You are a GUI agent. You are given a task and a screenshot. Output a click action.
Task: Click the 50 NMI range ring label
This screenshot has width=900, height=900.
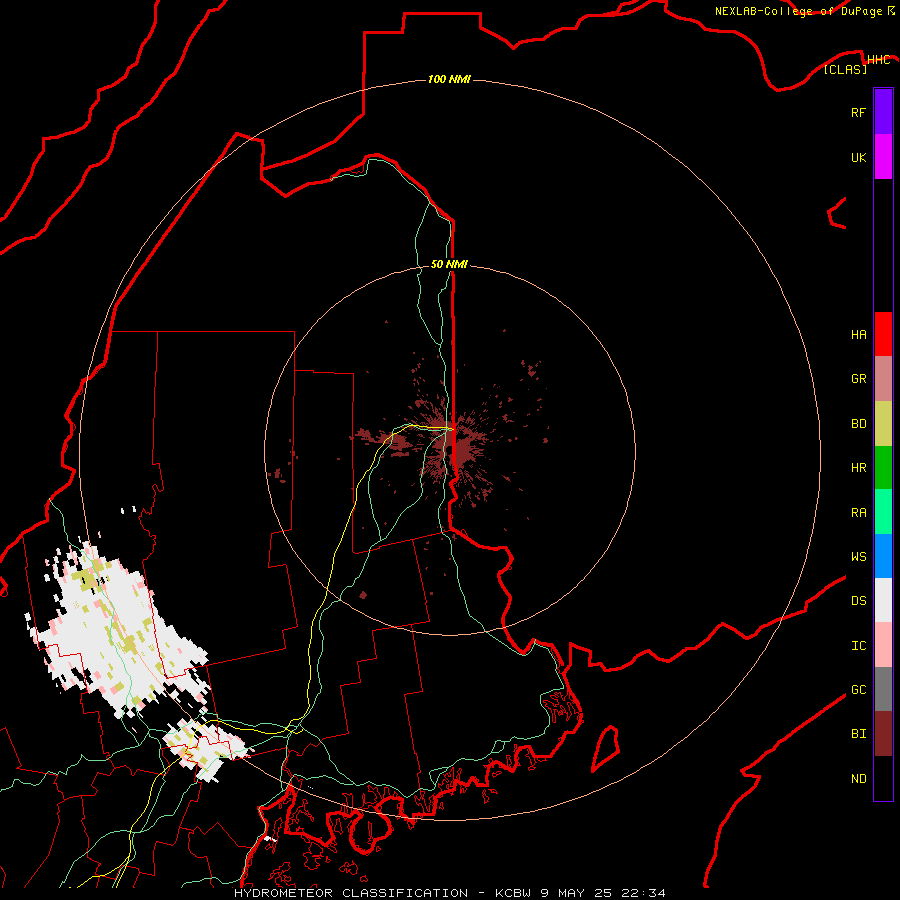point(449,264)
